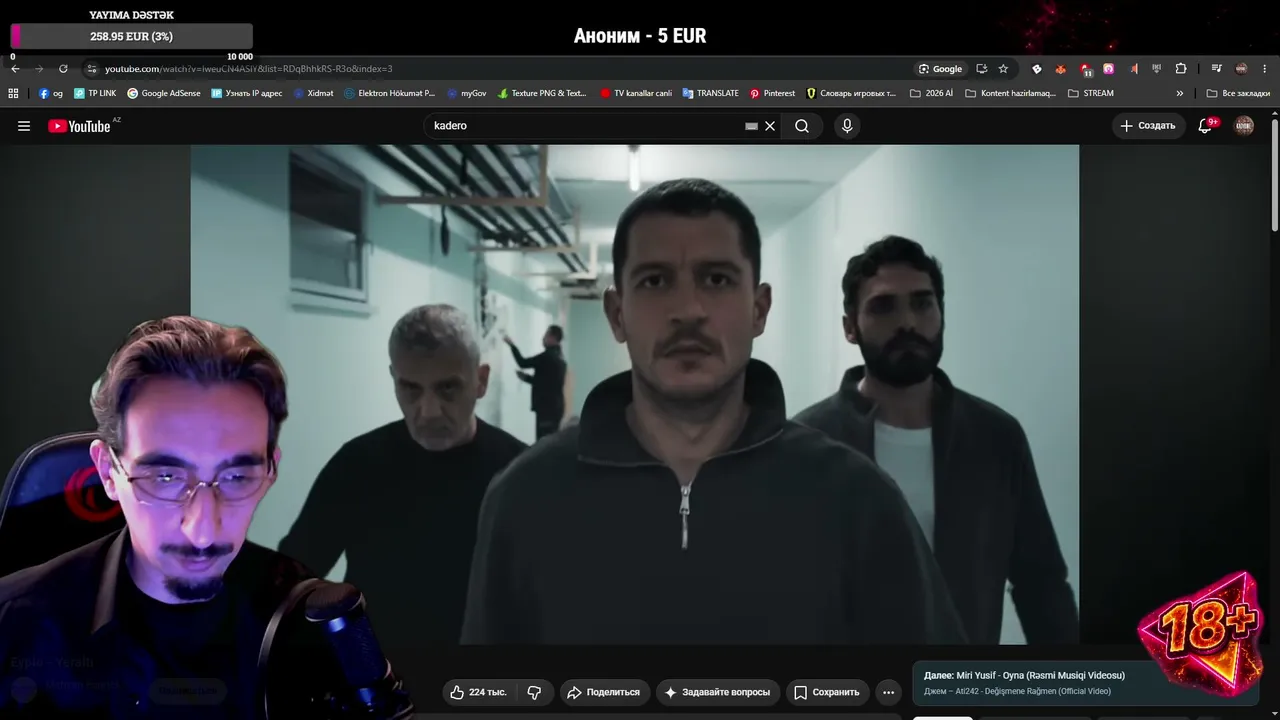The width and height of the screenshot is (1280, 720).
Task: Start voice search with the microphone
Action: click(x=847, y=126)
